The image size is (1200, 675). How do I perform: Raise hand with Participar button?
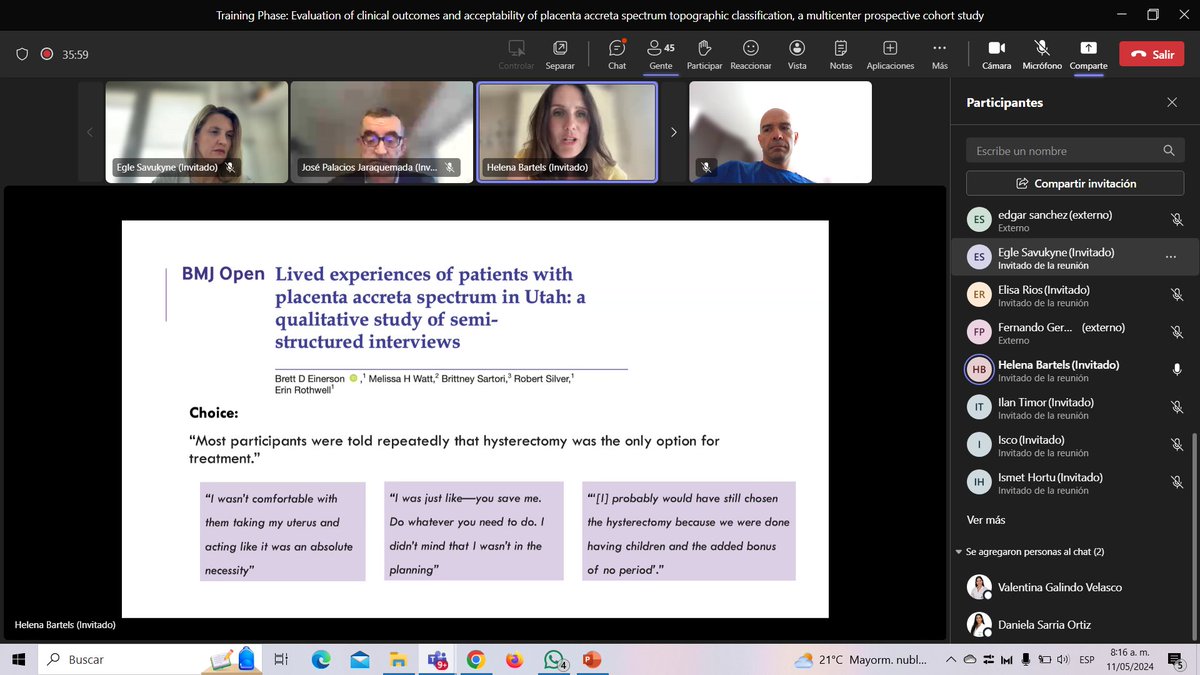point(704,54)
